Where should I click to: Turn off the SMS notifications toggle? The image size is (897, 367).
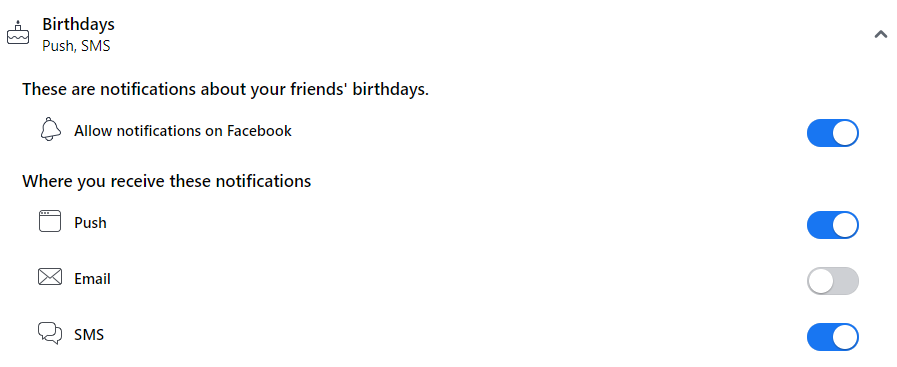click(x=833, y=337)
